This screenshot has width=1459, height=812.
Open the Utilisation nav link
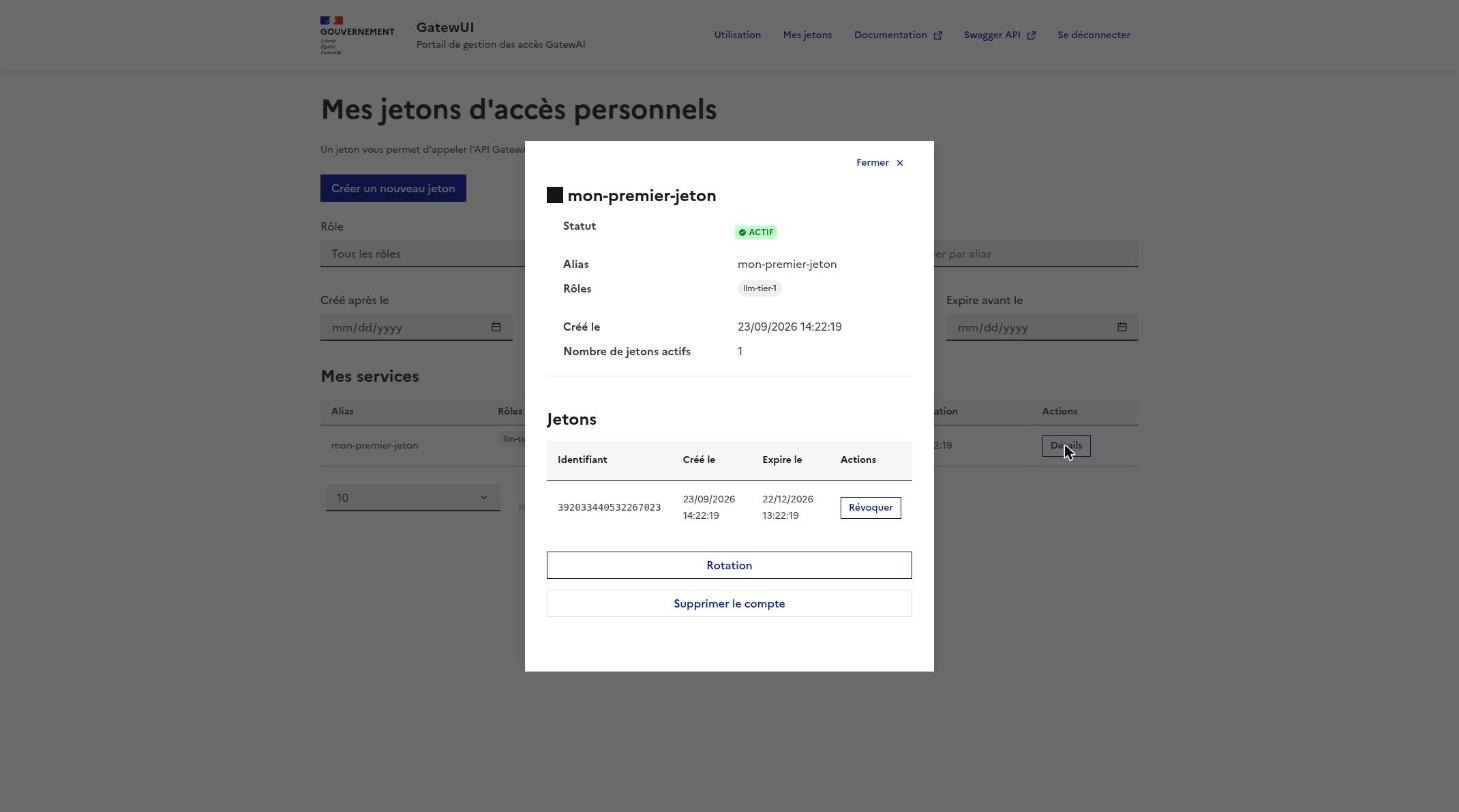point(737,35)
